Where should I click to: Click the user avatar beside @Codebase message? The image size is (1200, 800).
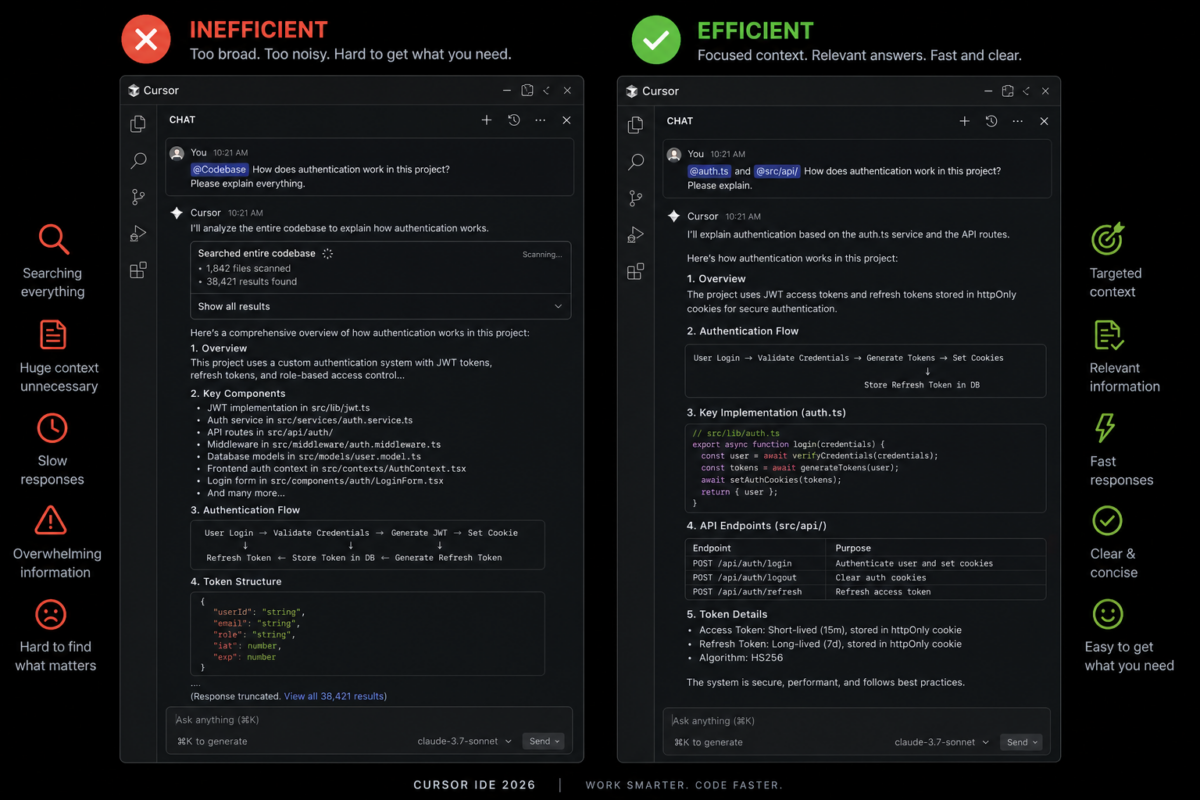point(177,153)
